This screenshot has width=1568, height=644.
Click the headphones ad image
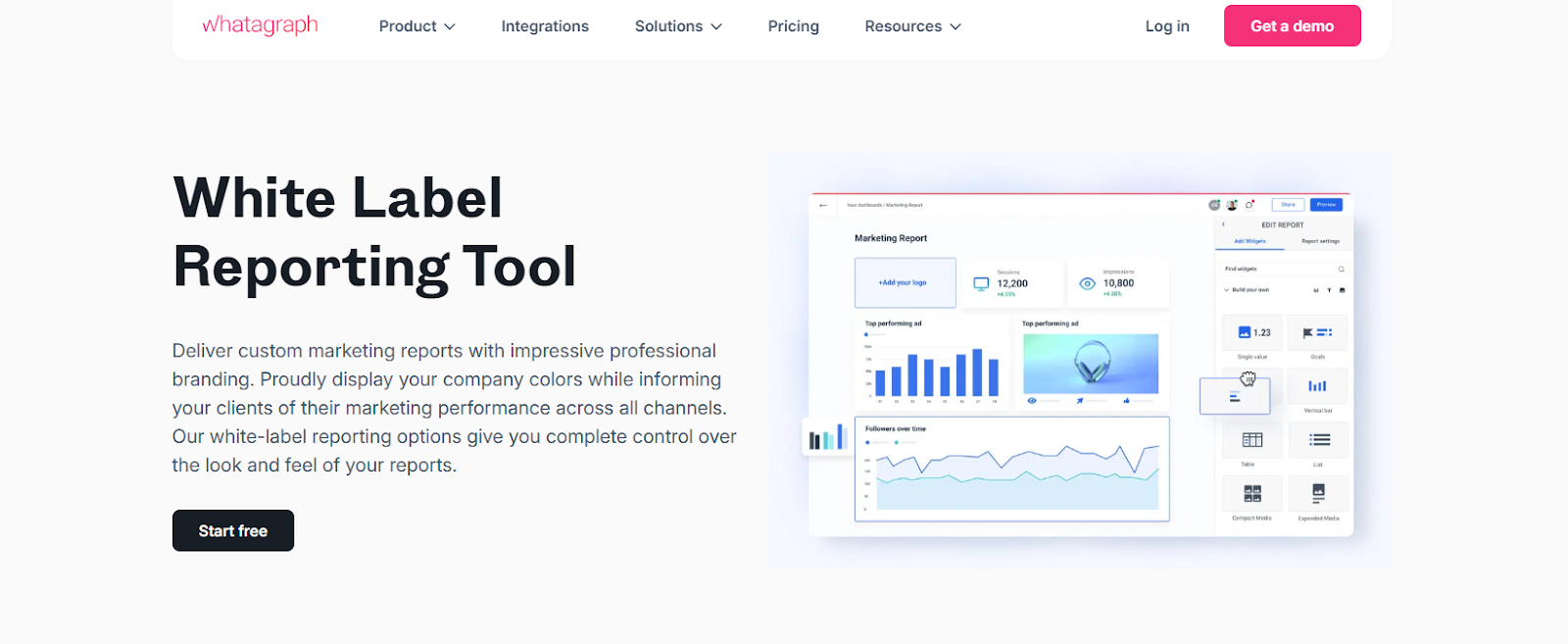click(x=1091, y=364)
